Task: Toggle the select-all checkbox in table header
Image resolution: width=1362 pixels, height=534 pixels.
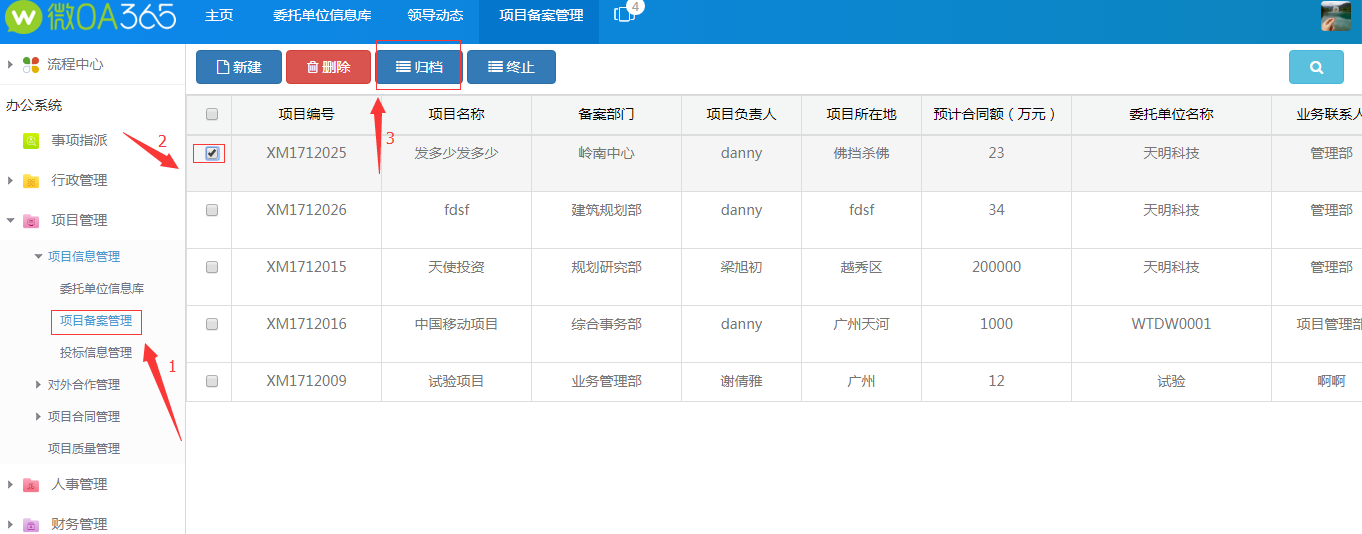Action: [x=211, y=114]
